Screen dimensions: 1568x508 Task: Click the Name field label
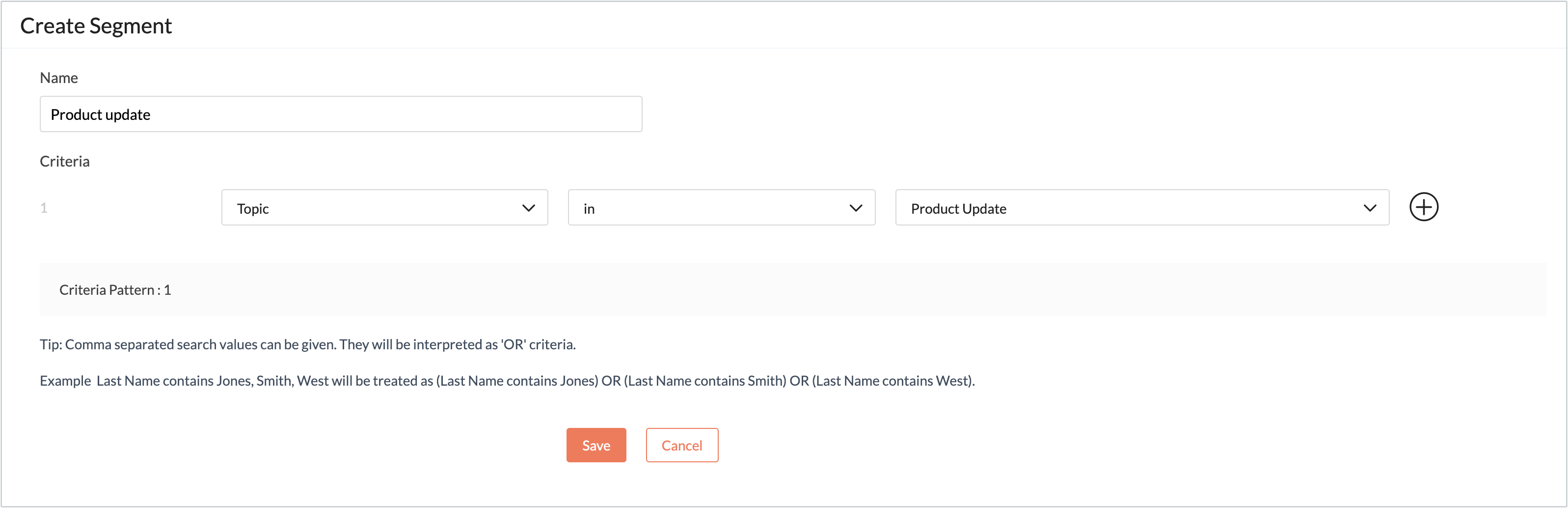pyautogui.click(x=58, y=78)
